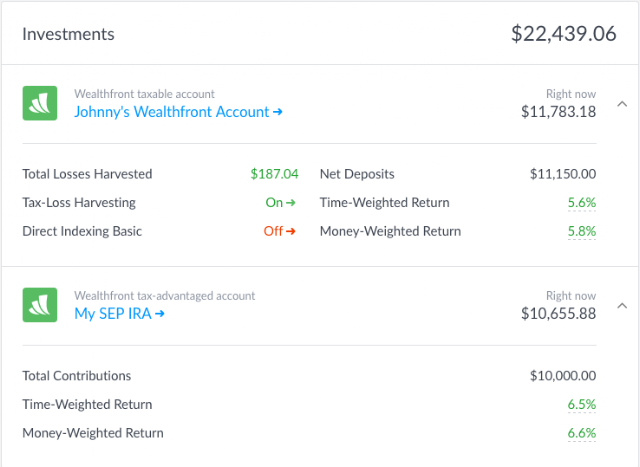Click the $10,655.88 SEP IRA balance
640x467 pixels.
558,314
